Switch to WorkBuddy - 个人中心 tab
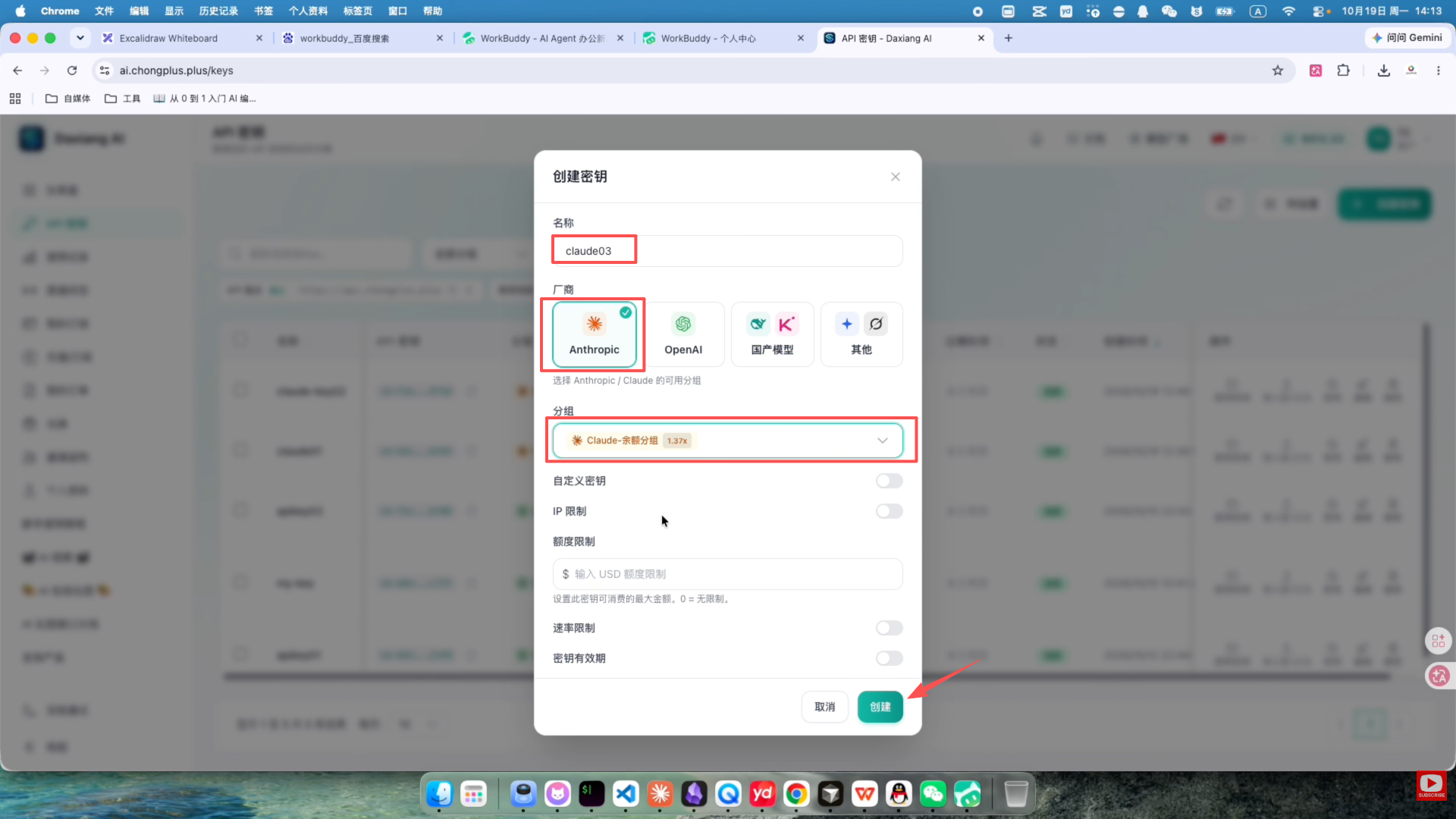This screenshot has height=819, width=1456. (723, 38)
